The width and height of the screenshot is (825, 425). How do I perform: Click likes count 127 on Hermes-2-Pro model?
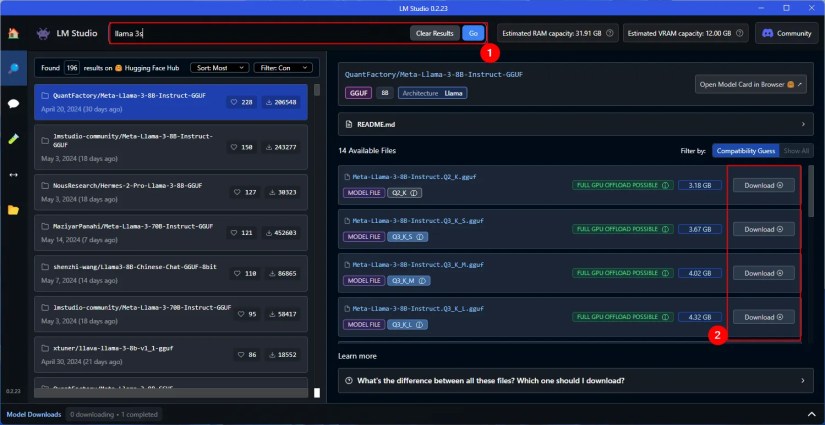[x=245, y=193]
